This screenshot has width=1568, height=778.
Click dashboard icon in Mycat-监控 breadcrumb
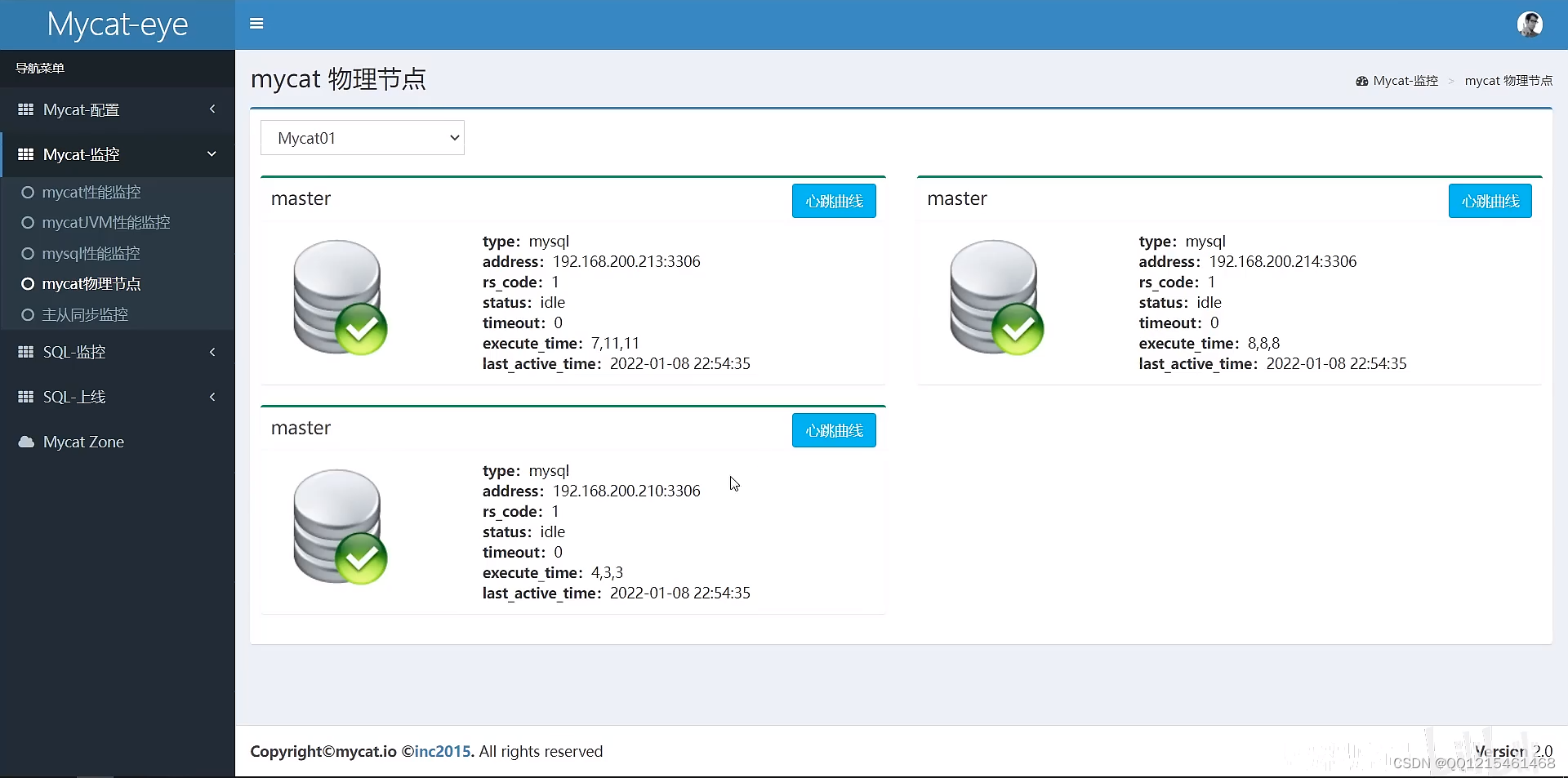coord(1361,81)
